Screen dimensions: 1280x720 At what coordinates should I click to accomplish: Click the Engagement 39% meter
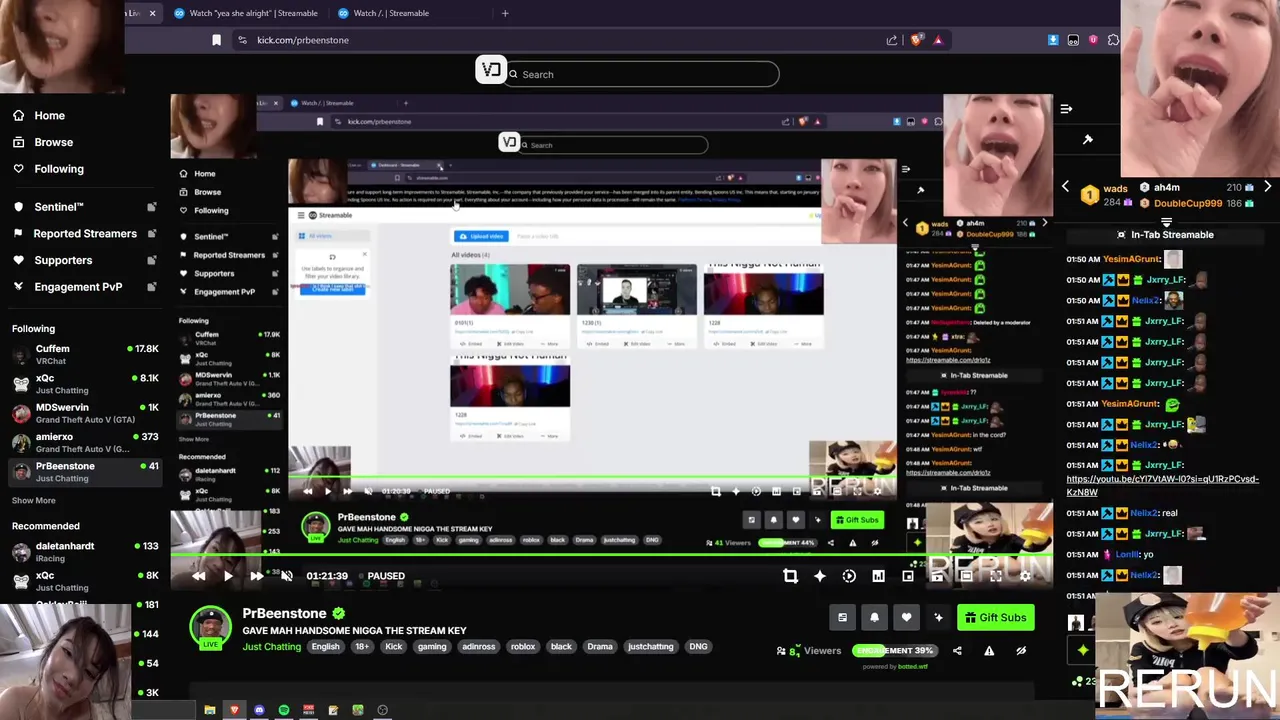(893, 650)
